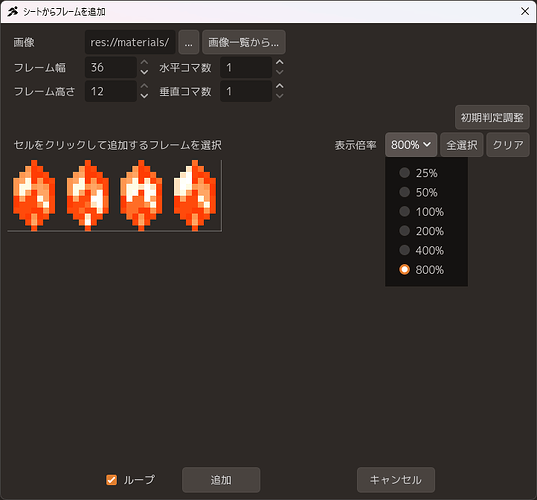Click the フレーム高さ value field
The height and width of the screenshot is (500, 537).
[x=111, y=91]
